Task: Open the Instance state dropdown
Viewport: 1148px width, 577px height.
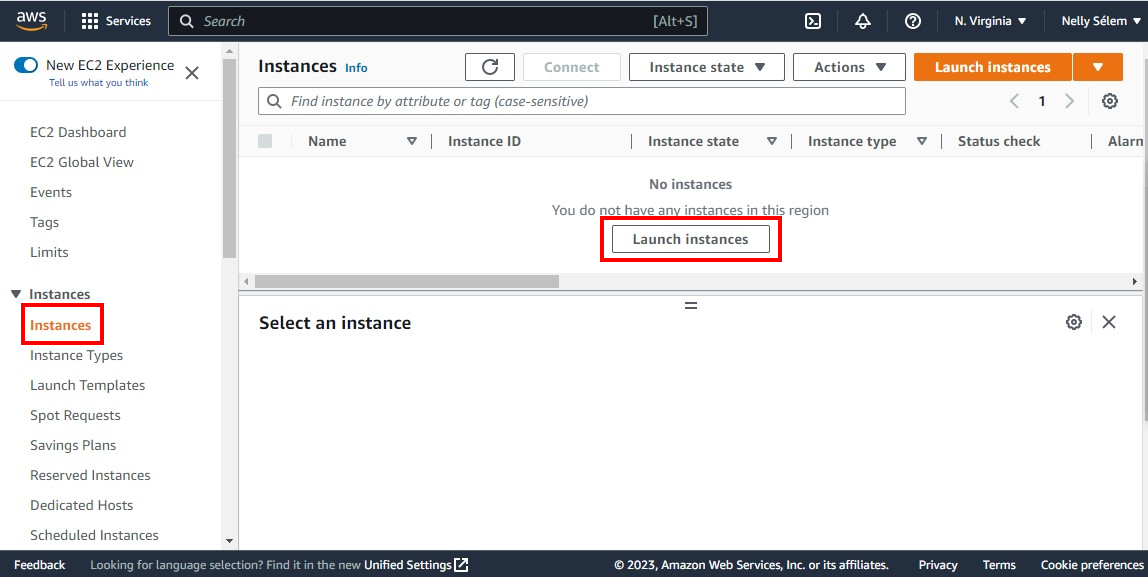Action: coord(706,67)
